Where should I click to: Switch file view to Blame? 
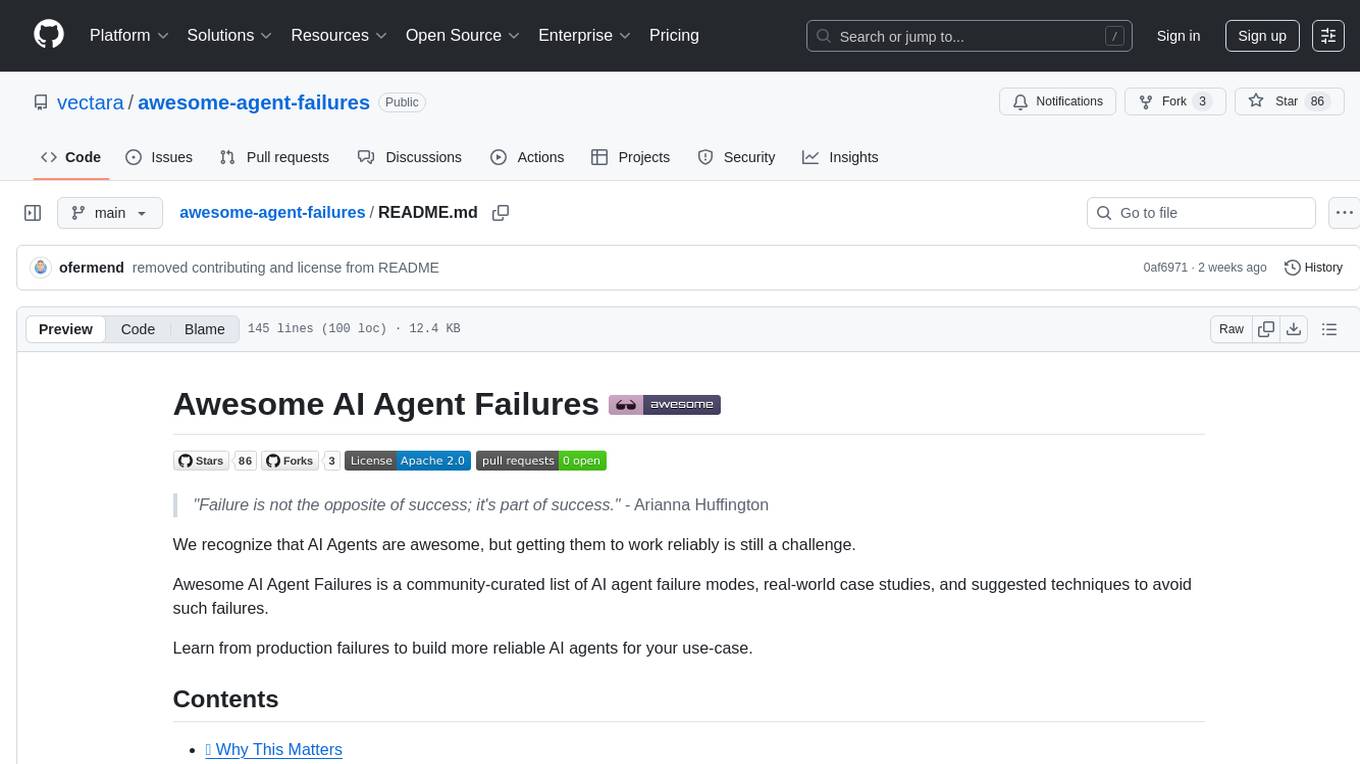pyautogui.click(x=205, y=329)
